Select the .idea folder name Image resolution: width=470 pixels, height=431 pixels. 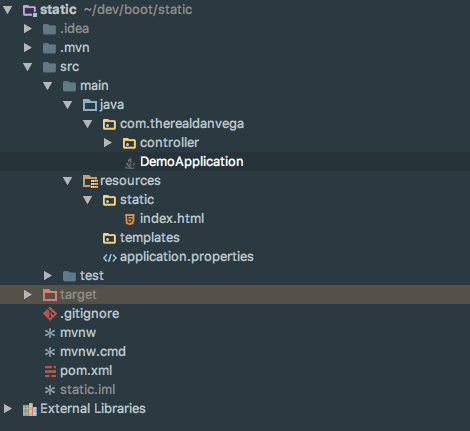point(75,29)
